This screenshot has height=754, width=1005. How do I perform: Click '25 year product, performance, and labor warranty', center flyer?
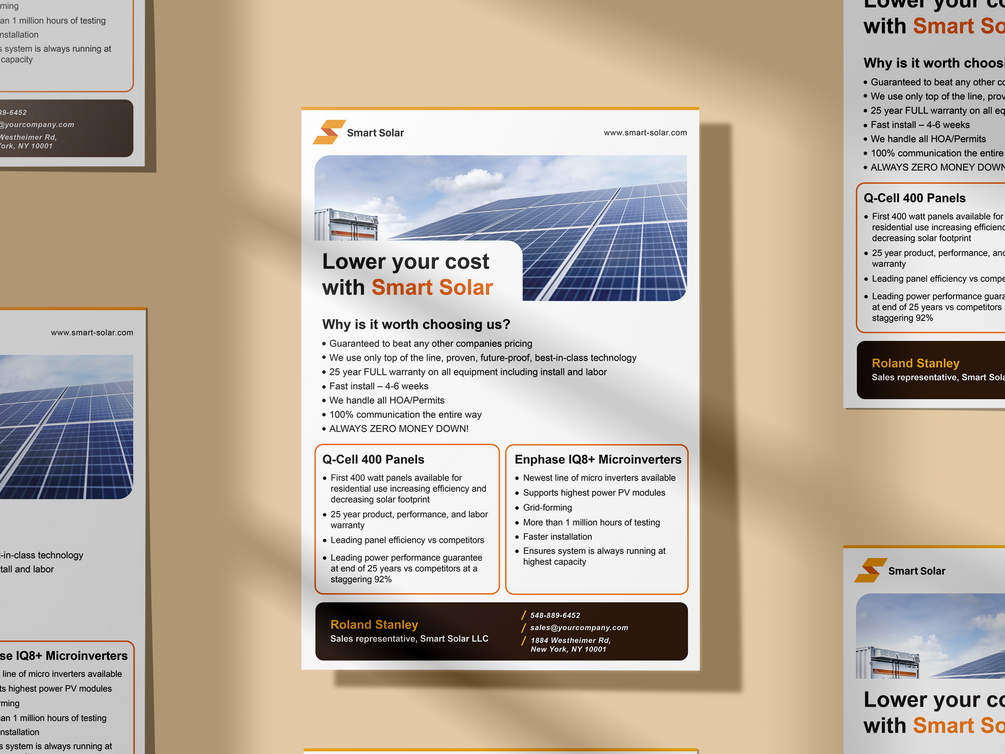pyautogui.click(x=409, y=519)
